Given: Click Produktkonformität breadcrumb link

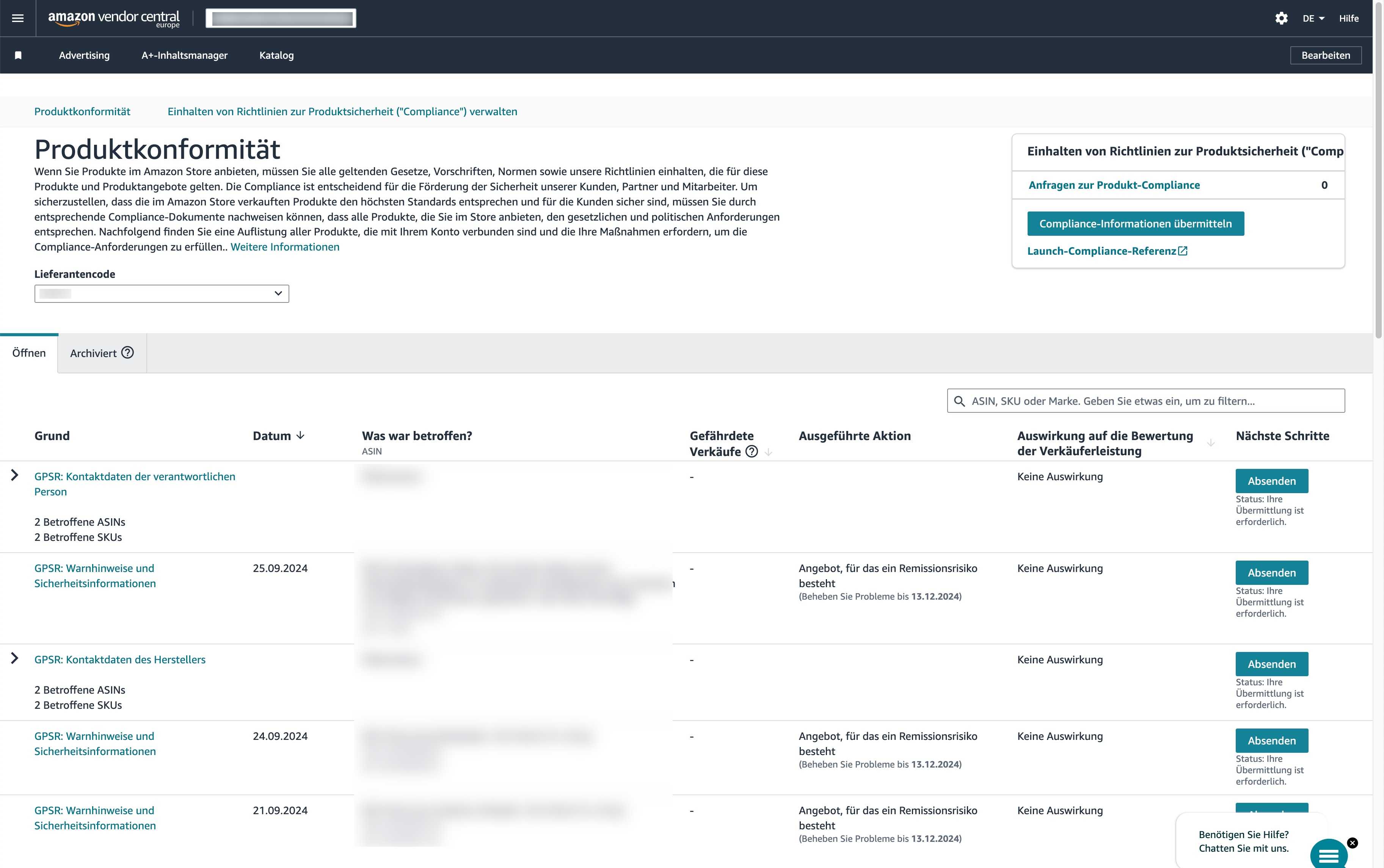Looking at the screenshot, I should (82, 111).
